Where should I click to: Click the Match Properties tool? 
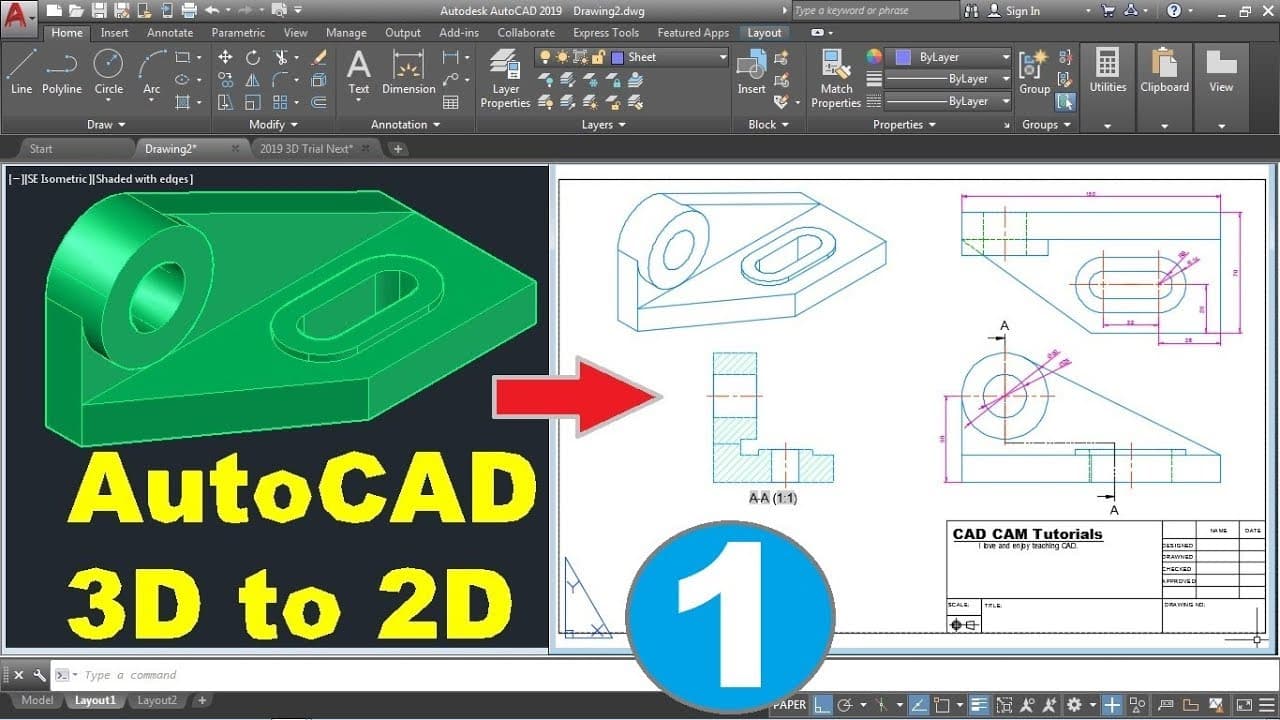click(x=836, y=78)
